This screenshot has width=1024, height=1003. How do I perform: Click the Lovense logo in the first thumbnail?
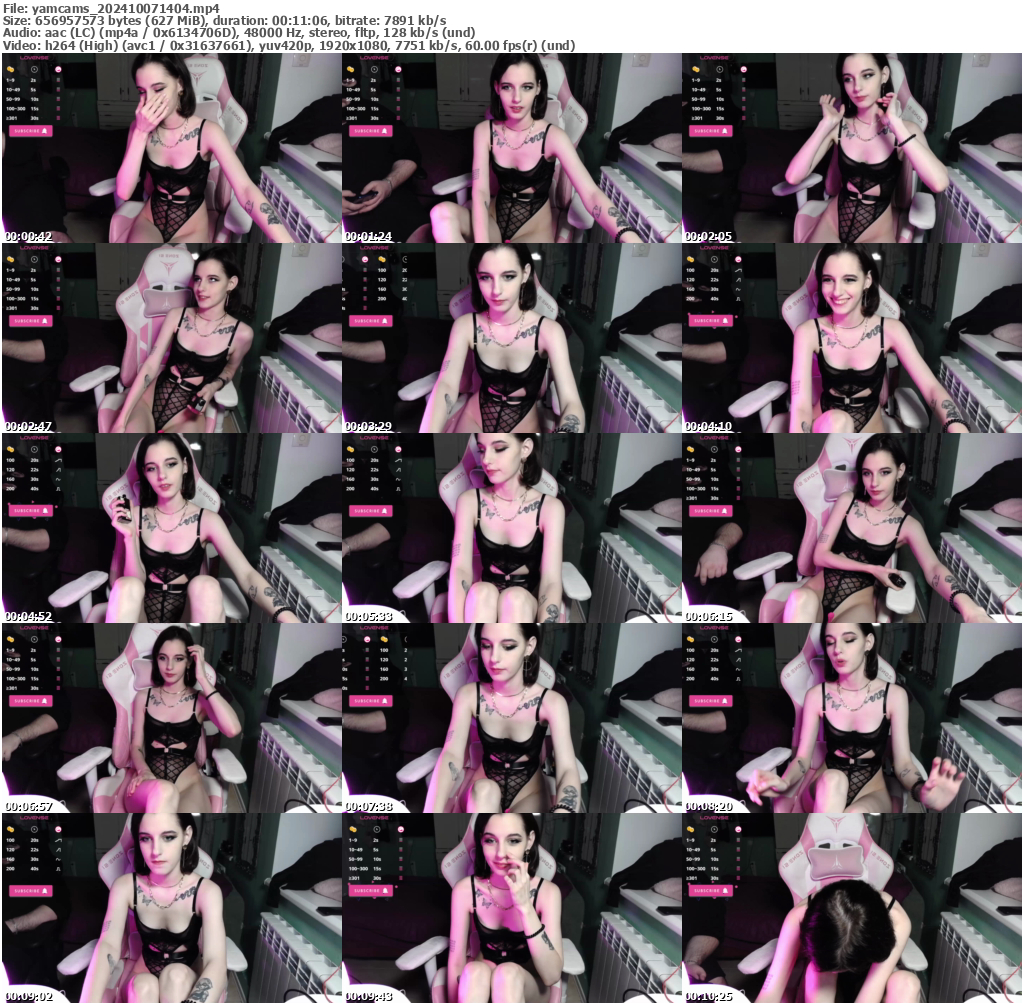(34, 58)
